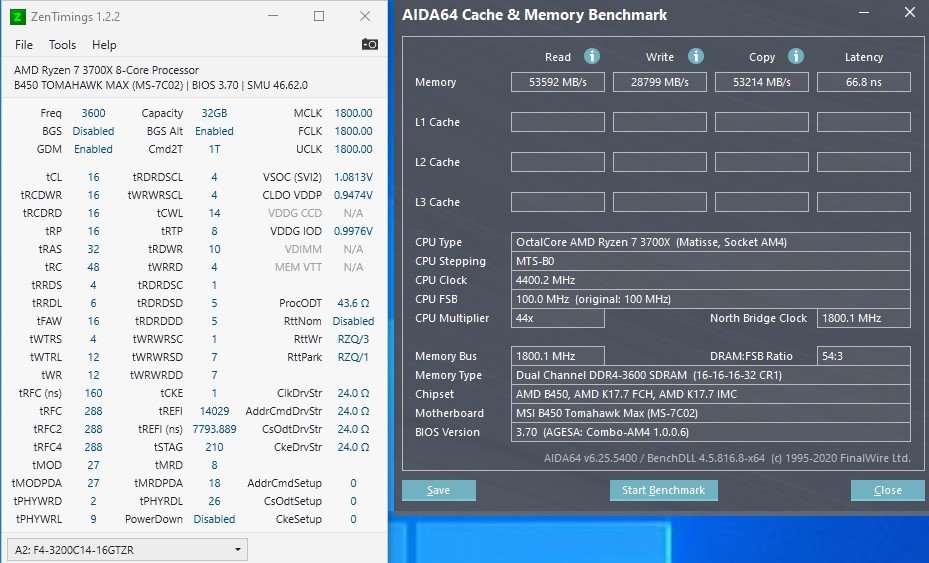
Task: Click the CPU Clock value 4400.2 MHz
Action: (710, 280)
